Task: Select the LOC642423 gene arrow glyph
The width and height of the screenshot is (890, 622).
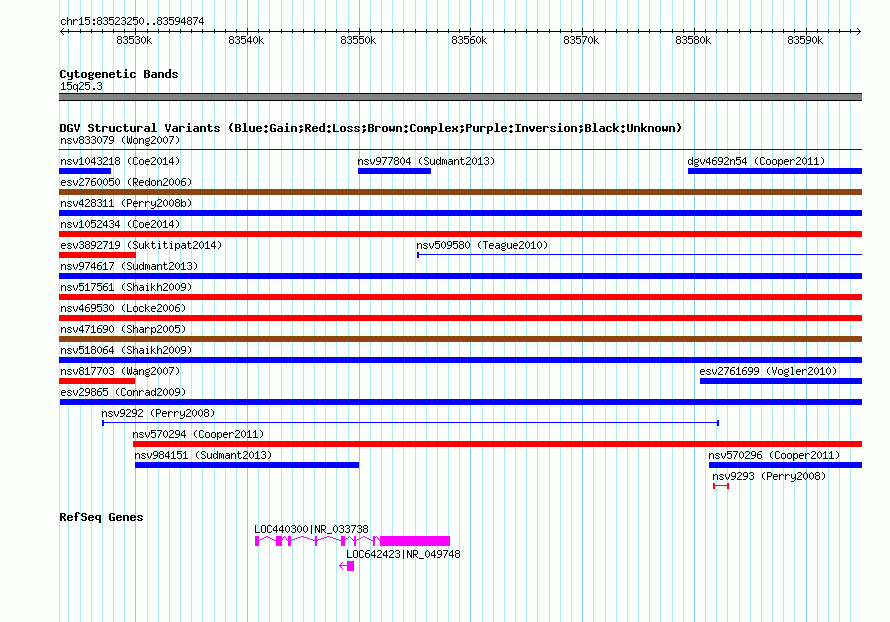Action: pyautogui.click(x=347, y=566)
